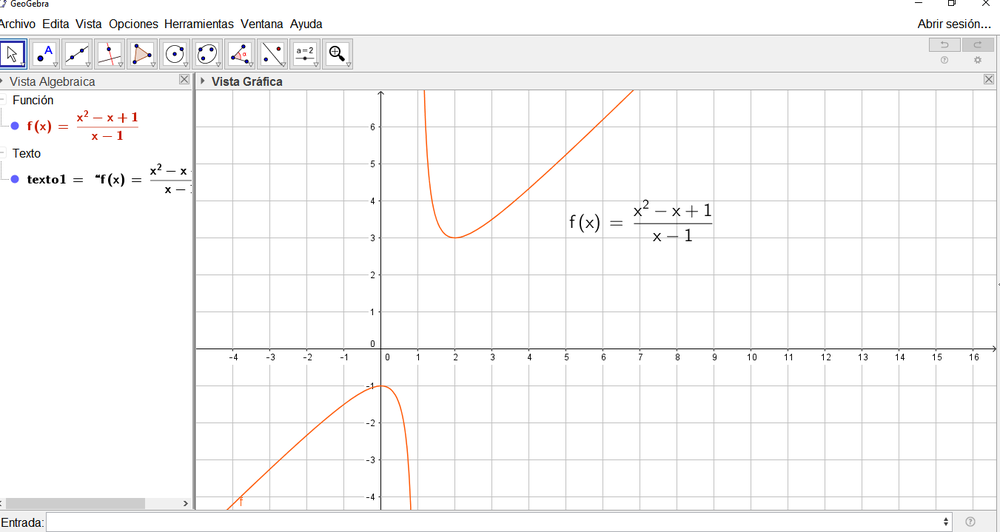Open the Opciones menu

[133, 24]
